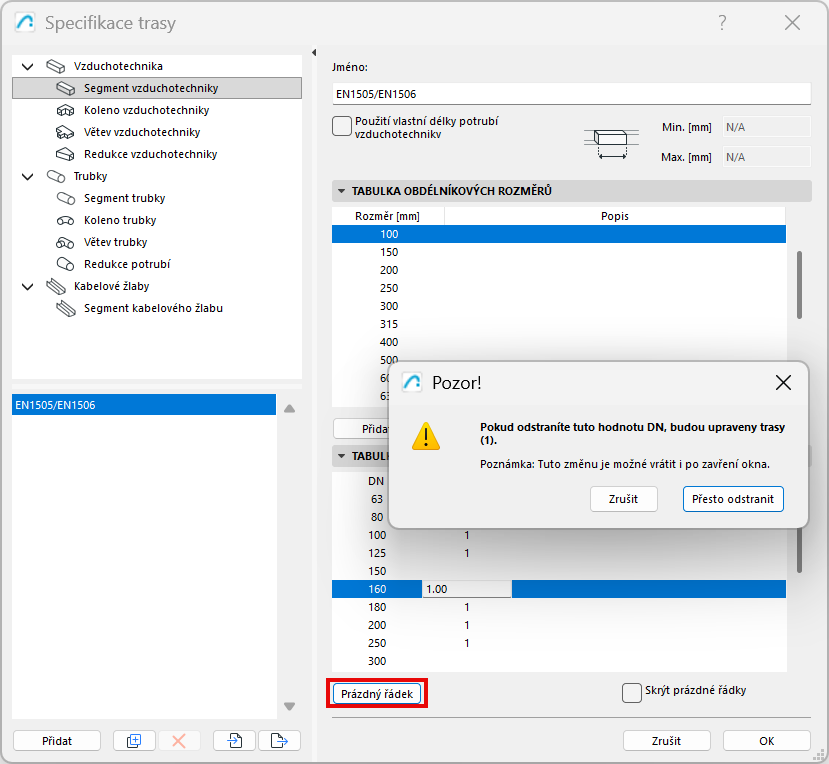Select size row 150 in rectangular table
Screen dimensions: 829x764
click(x=559, y=252)
